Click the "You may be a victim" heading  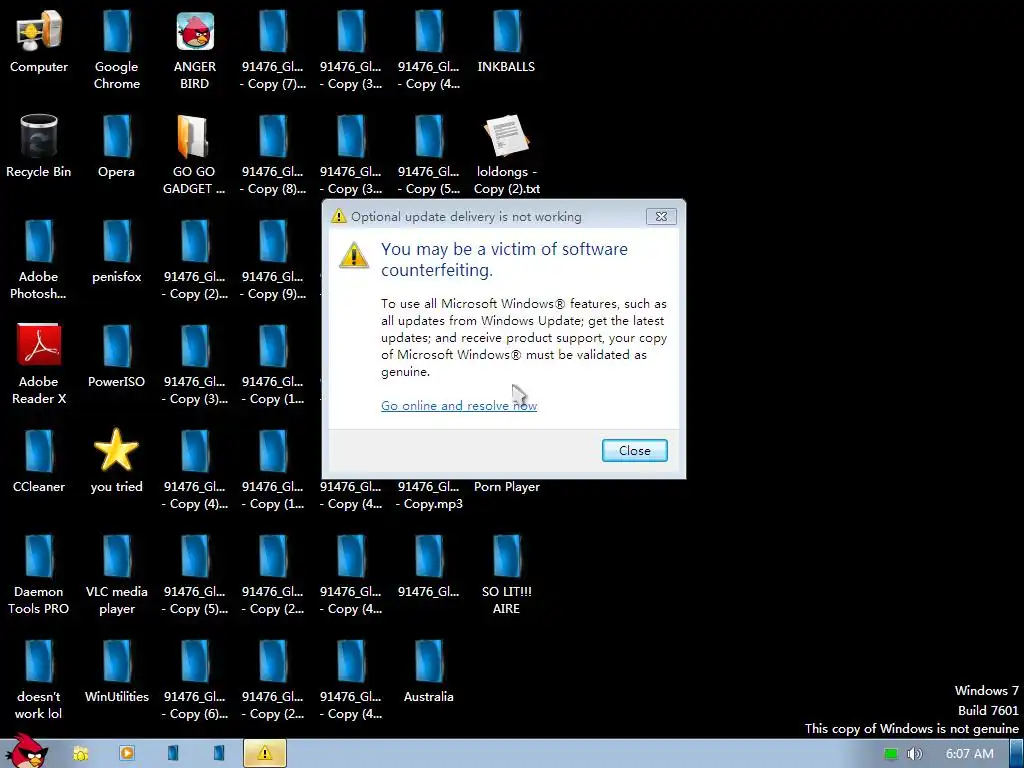pyautogui.click(x=504, y=259)
